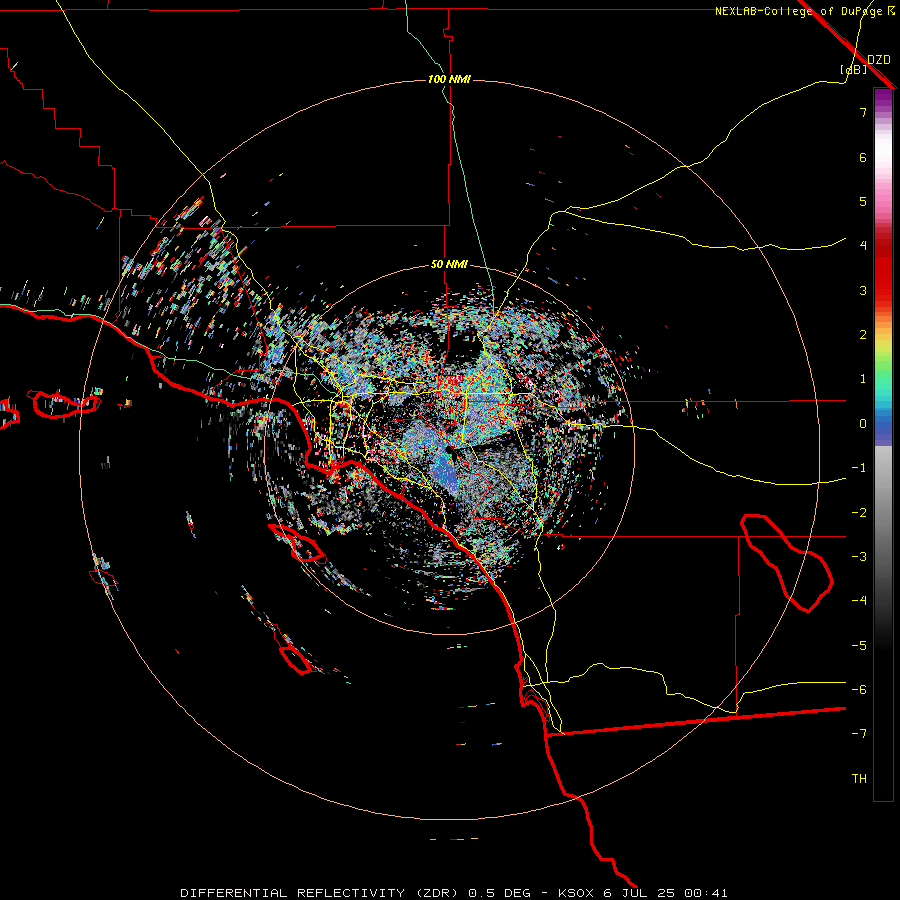The image size is (900, 900).
Task: Click the purple top of the color bar
Action: [x=883, y=98]
